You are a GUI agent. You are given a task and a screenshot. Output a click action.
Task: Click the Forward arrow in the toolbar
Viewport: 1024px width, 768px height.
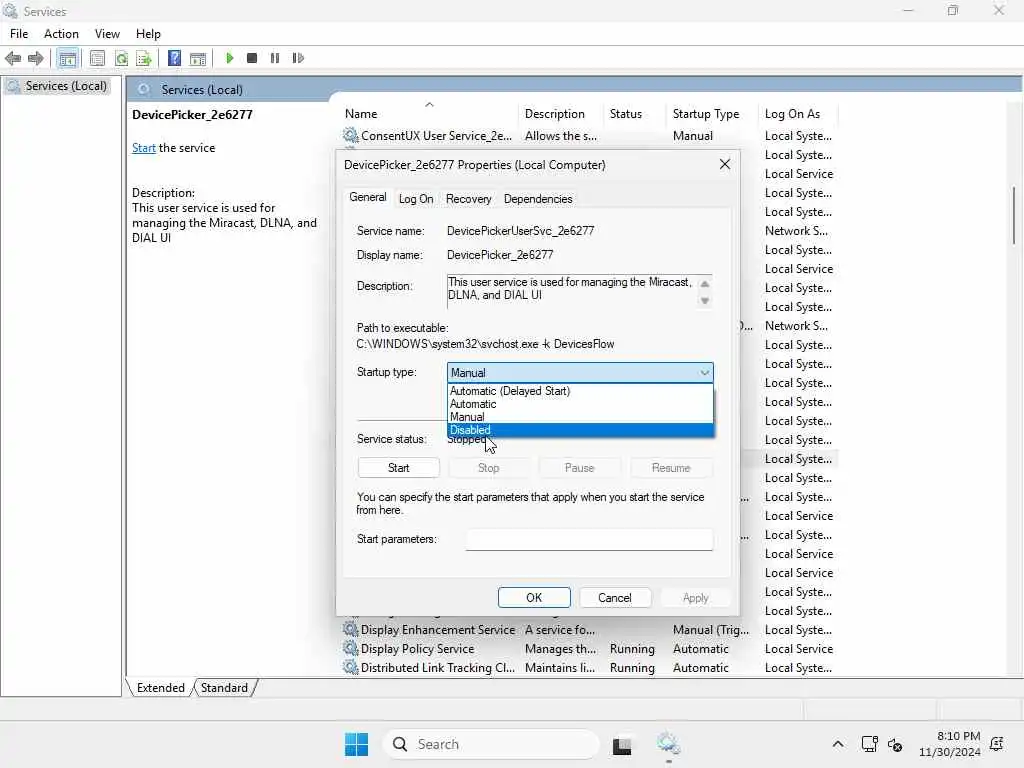pos(35,58)
